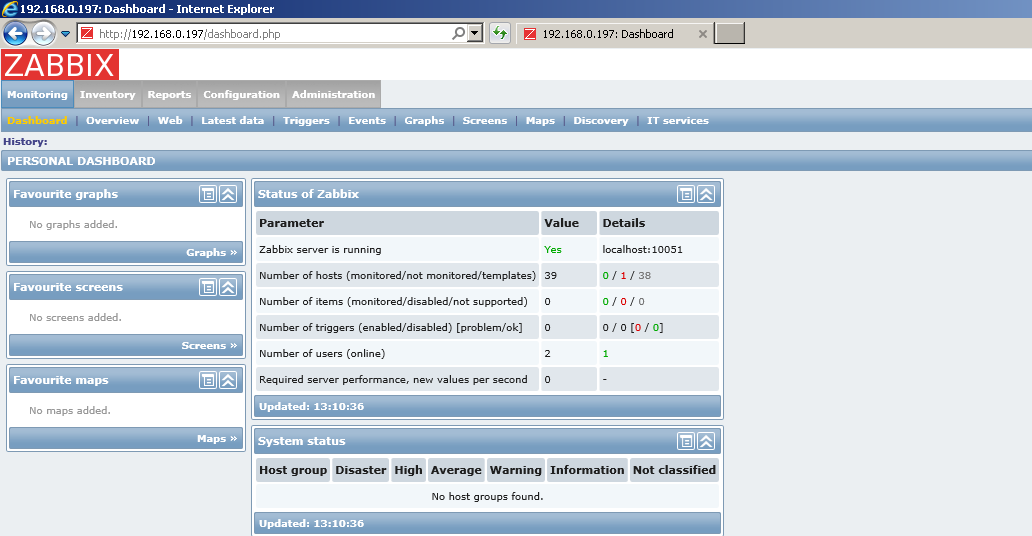Collapse the Favourite maps widget
The width and height of the screenshot is (1032, 536).
click(228, 380)
